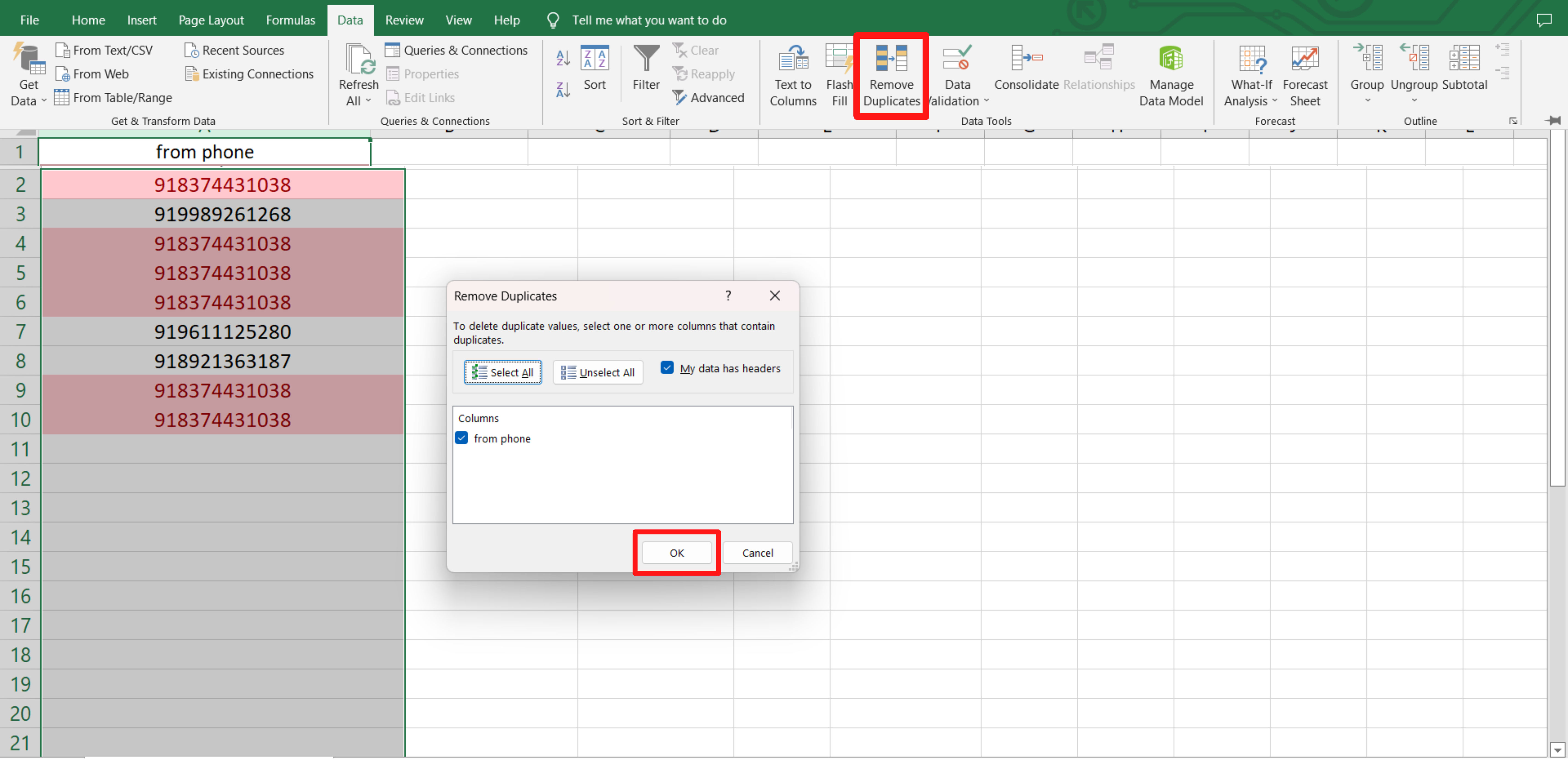Open the Help tab
The height and width of the screenshot is (765, 1568).
pos(506,20)
